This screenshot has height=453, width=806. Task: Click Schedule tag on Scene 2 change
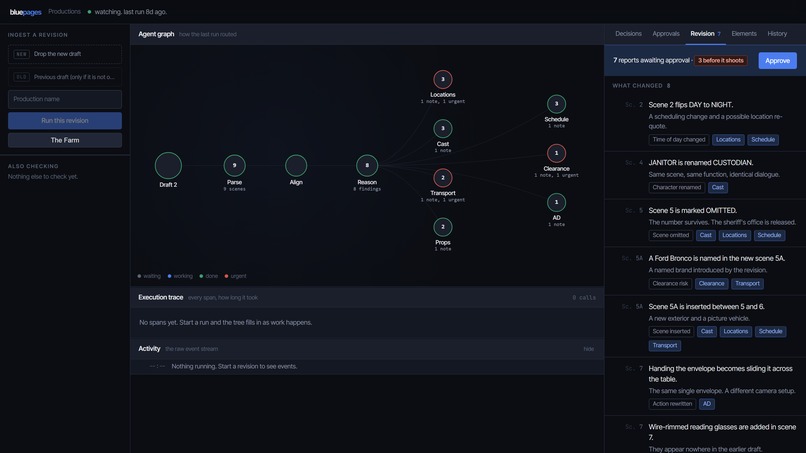[763, 140]
